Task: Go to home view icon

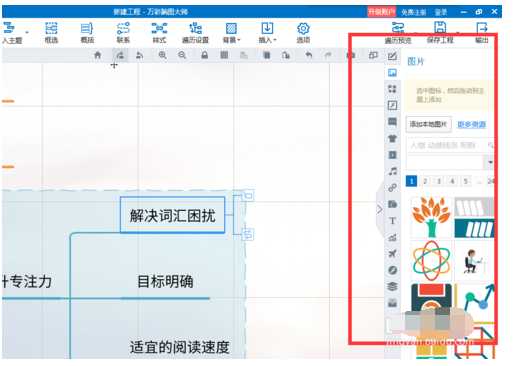Action: coord(97,55)
